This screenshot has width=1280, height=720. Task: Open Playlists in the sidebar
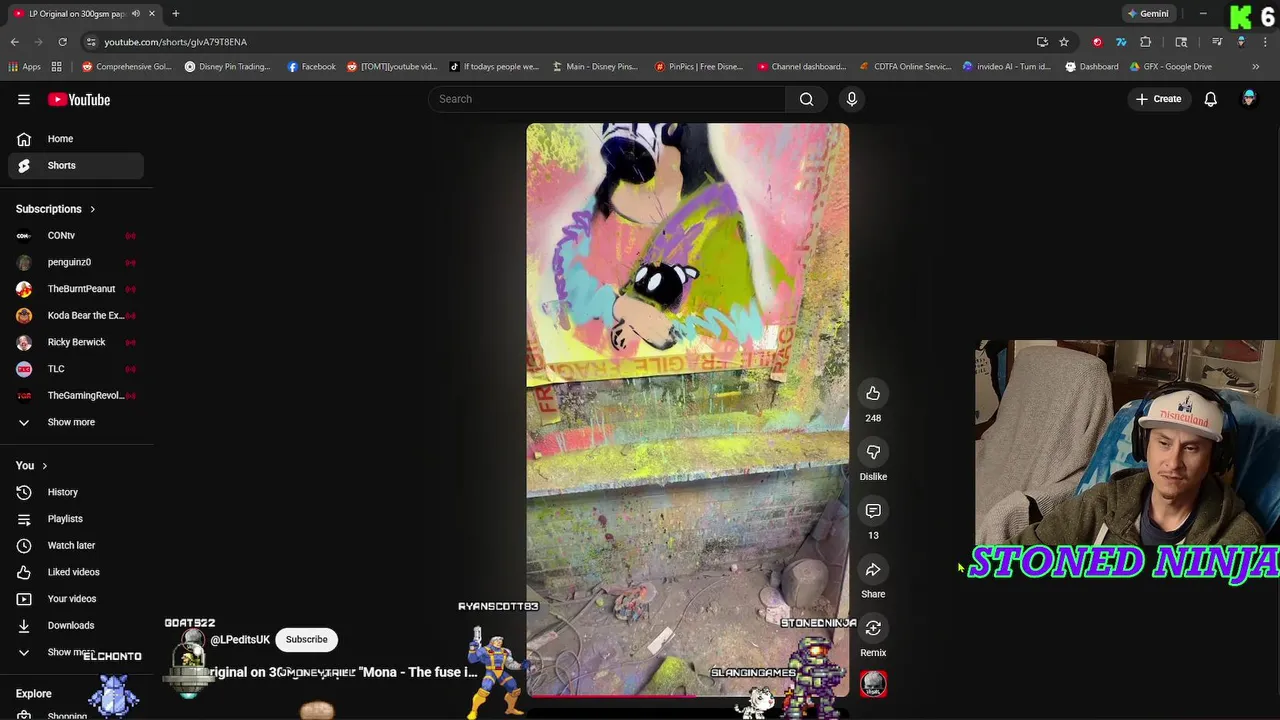76,519
